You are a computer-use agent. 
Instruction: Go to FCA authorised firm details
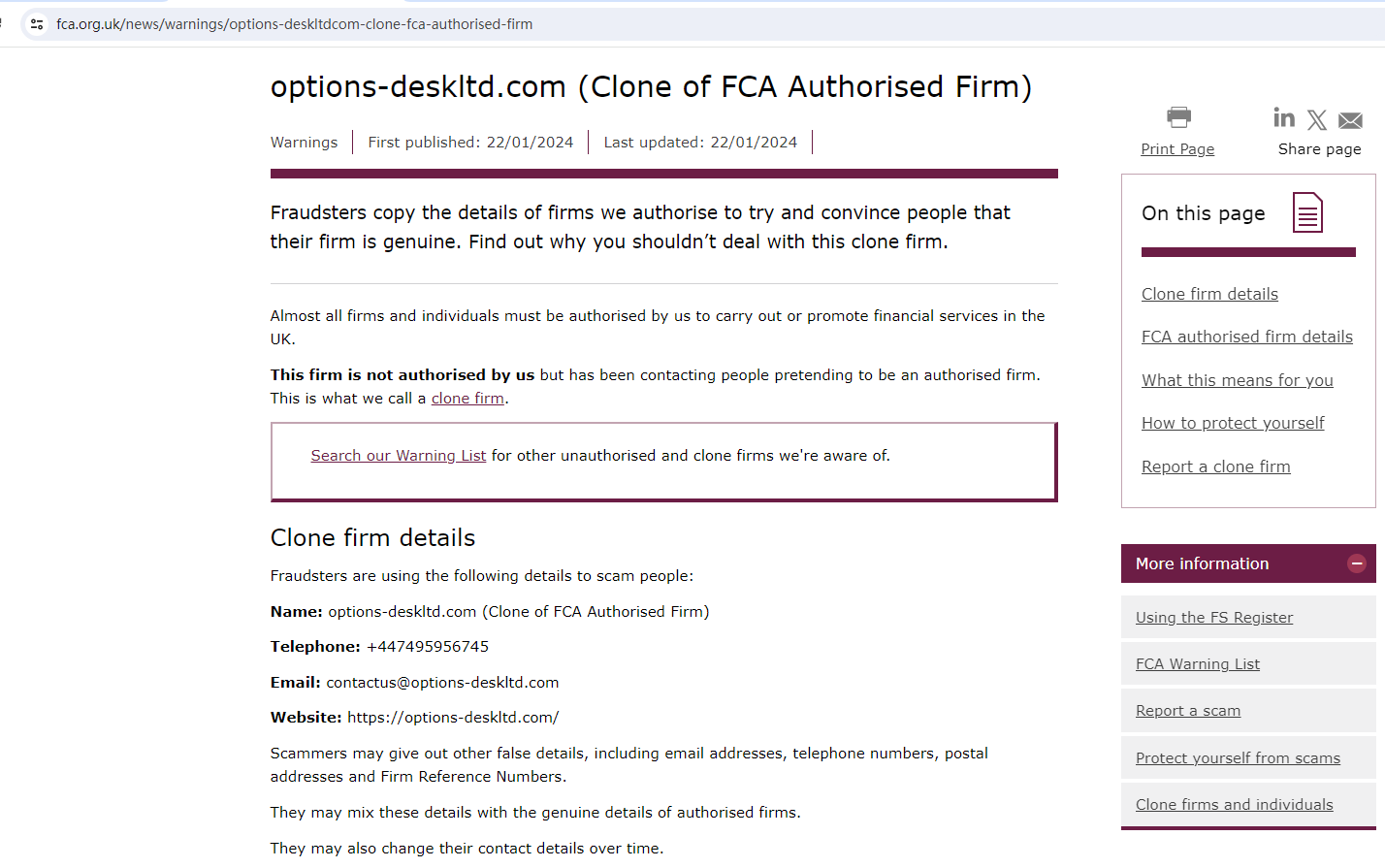[1246, 337]
